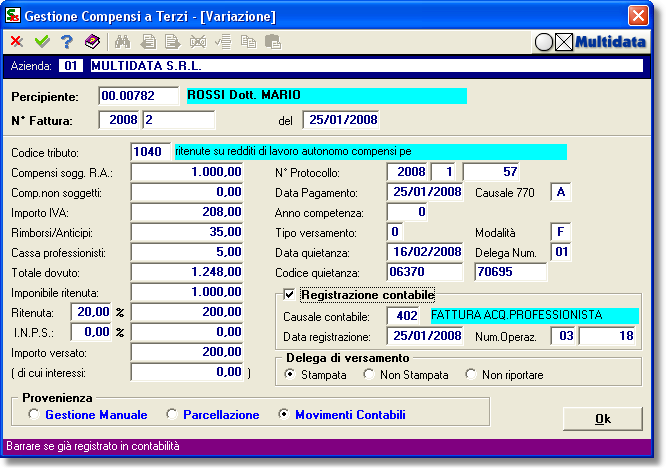Click the green checkmark confirm icon
Viewport: 666px width, 470px height.
click(42, 42)
